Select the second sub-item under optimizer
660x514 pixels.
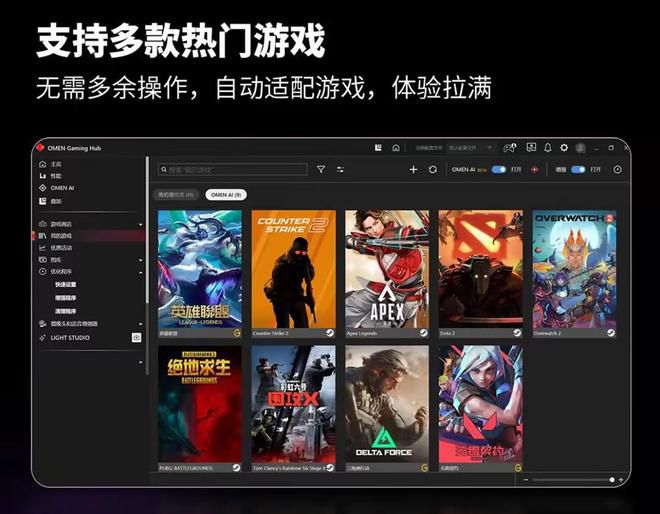[66, 298]
